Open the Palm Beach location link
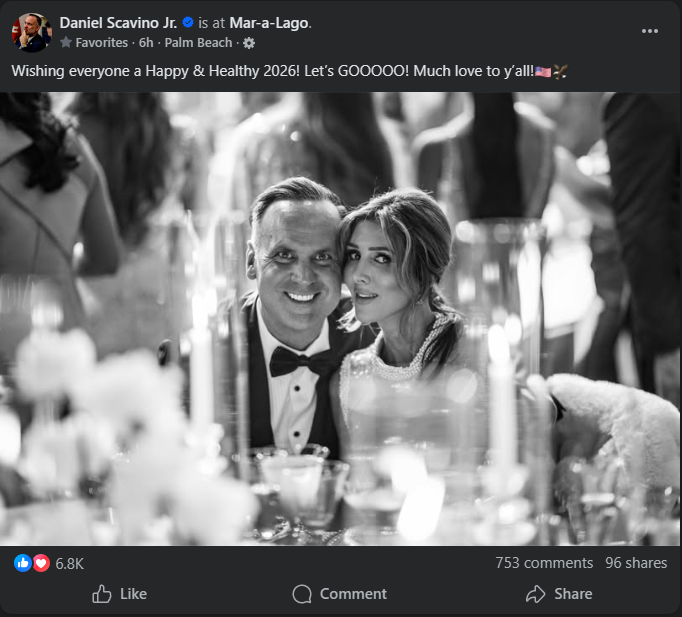 [x=198, y=43]
